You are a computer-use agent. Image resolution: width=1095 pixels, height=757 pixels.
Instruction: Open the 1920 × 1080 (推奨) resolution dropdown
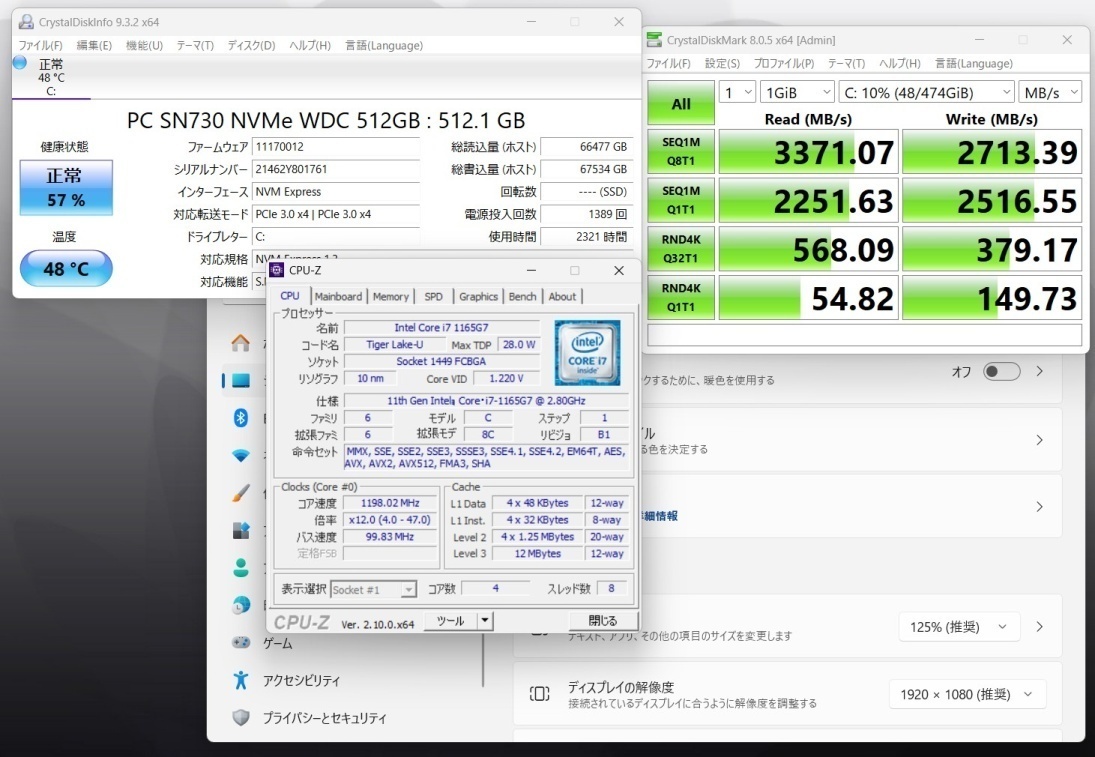pos(967,694)
